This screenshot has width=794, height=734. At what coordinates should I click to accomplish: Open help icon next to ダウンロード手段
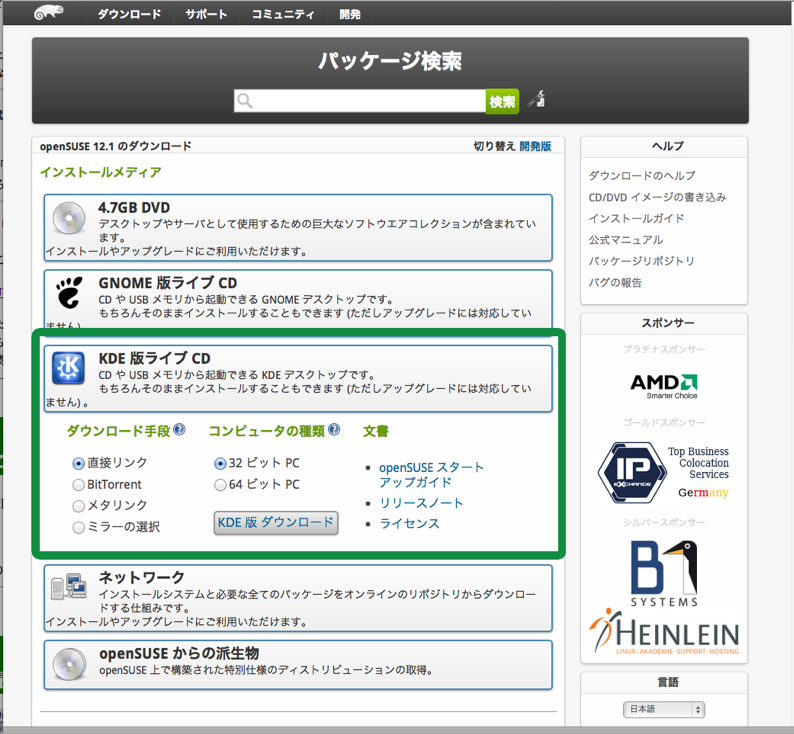point(179,430)
